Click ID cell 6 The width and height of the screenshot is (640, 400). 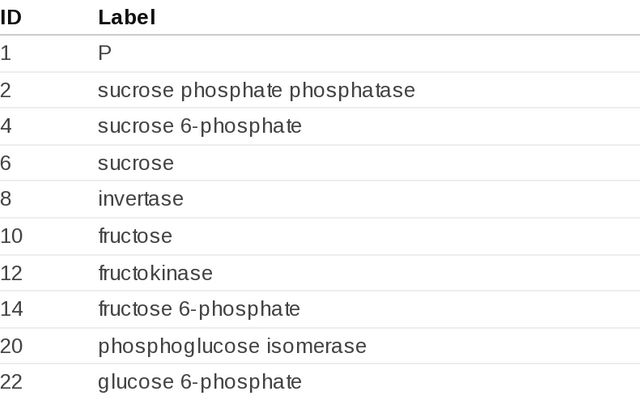pos(6,163)
